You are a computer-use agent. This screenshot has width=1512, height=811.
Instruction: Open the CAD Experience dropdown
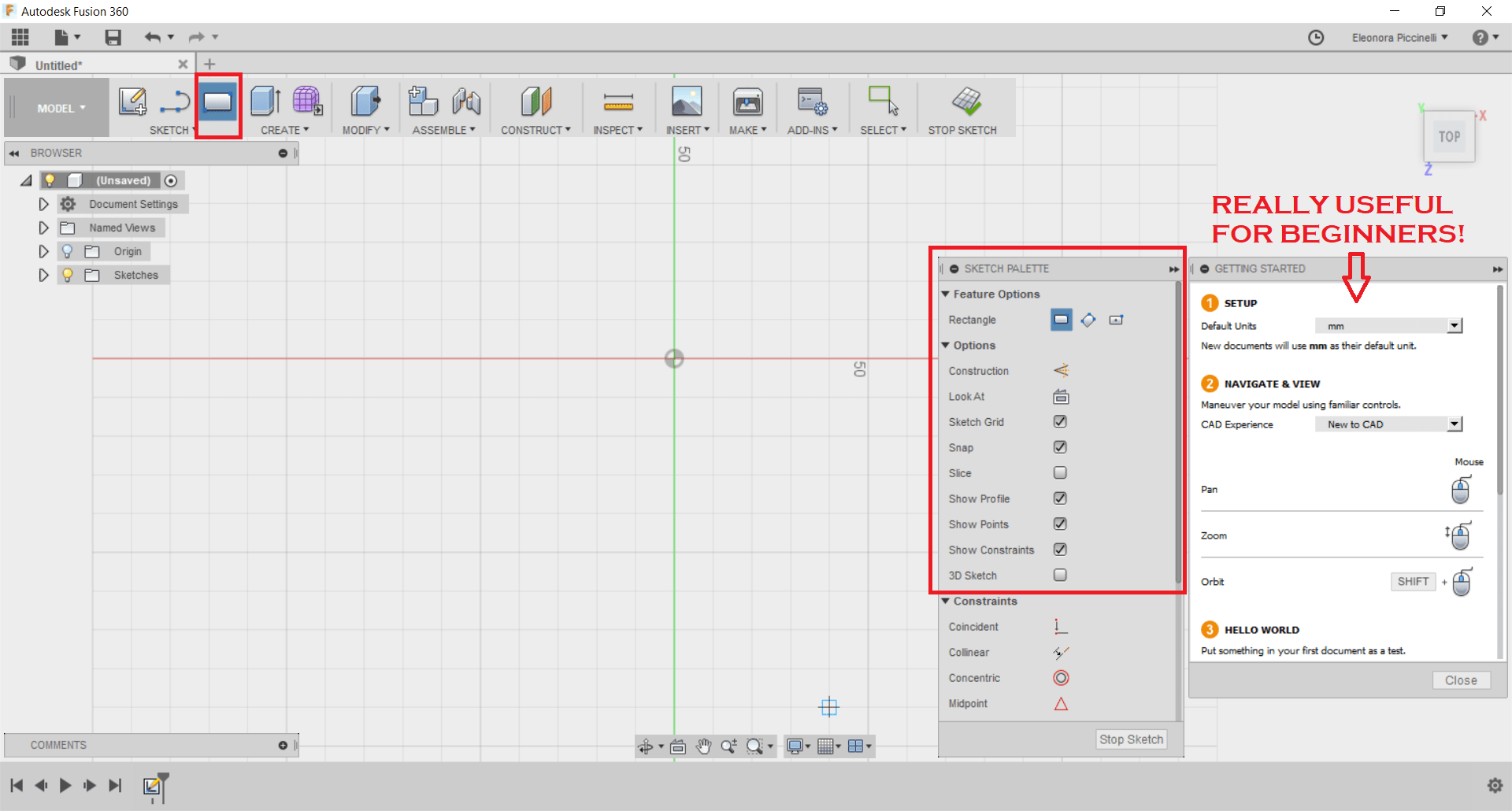click(x=1389, y=424)
